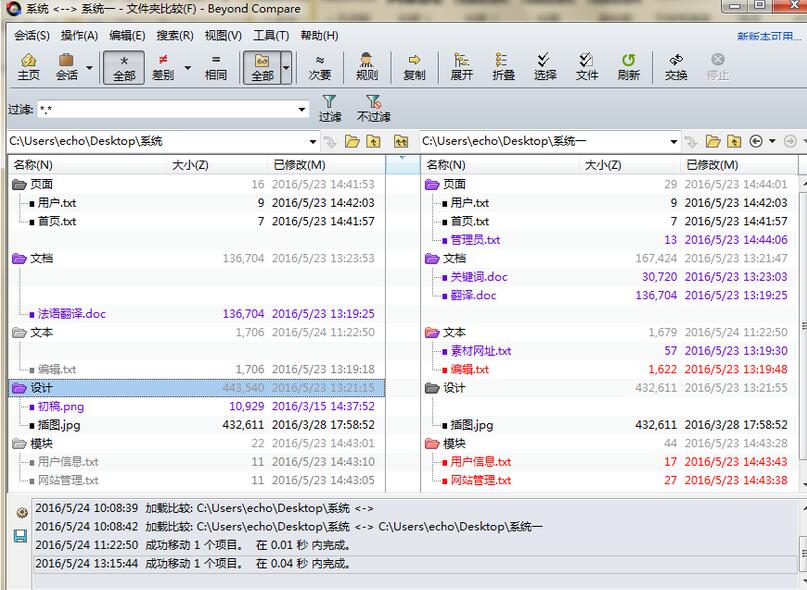The width and height of the screenshot is (807, 590).
Task: Toggle 差别 to show only differences
Action: point(163,68)
